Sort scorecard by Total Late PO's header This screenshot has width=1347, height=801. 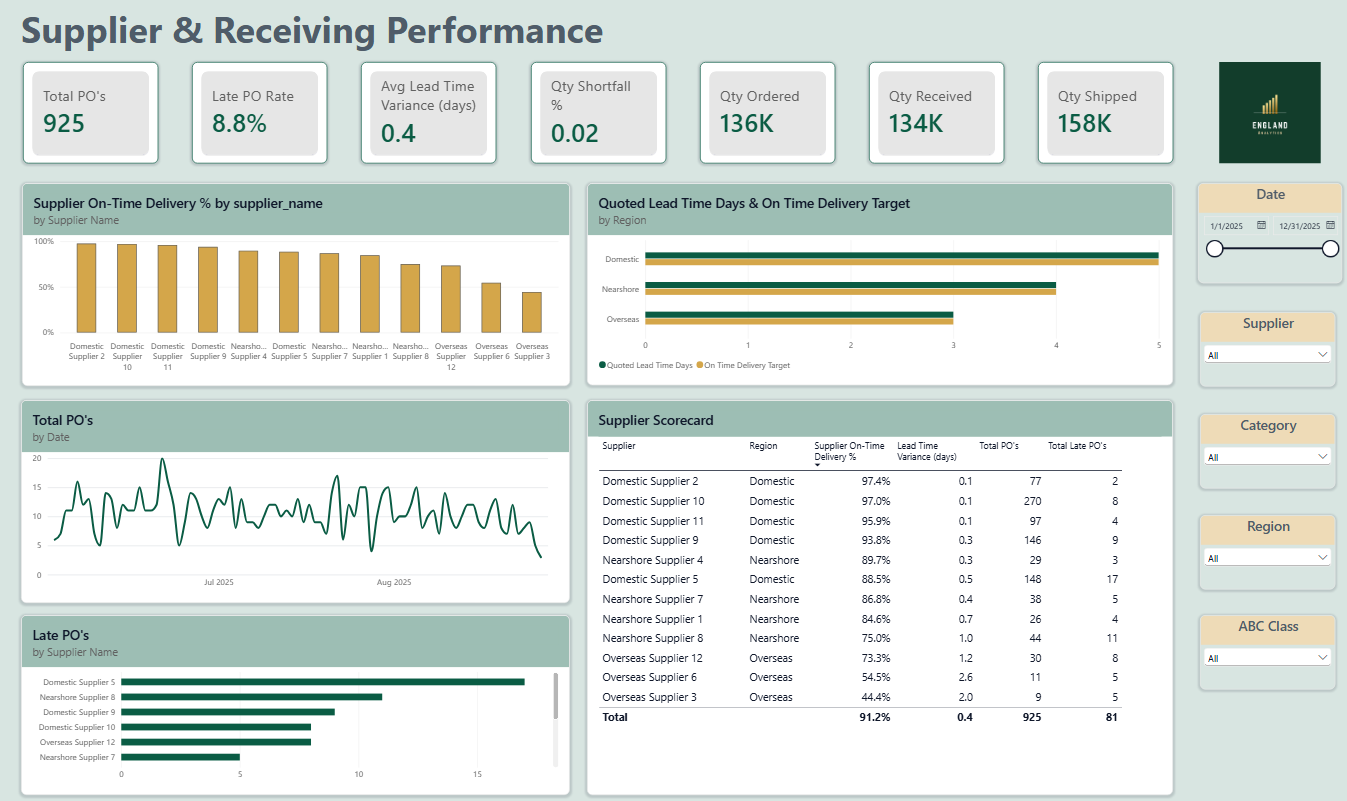tap(1077, 446)
